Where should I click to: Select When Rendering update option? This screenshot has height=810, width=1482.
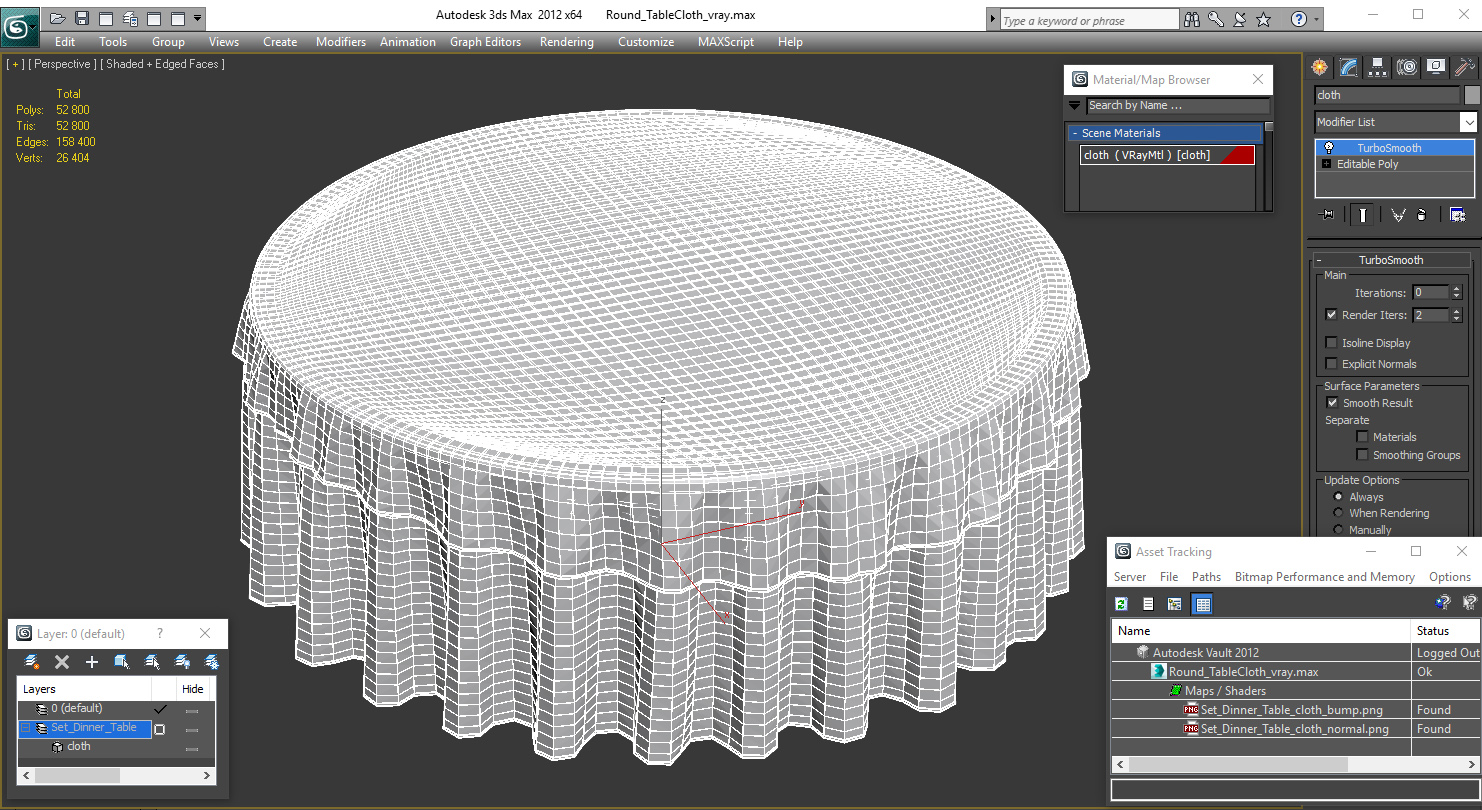pos(1338,513)
